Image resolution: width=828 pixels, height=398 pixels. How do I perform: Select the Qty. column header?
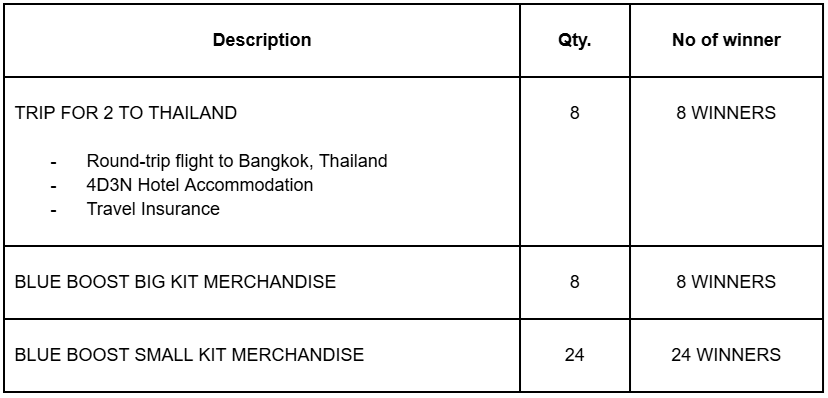pos(575,40)
